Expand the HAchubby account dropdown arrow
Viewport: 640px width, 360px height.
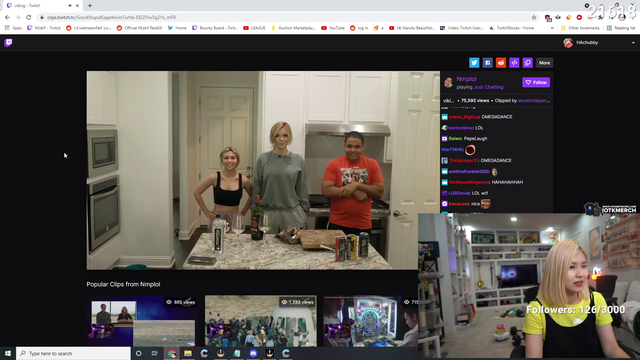(x=633, y=43)
